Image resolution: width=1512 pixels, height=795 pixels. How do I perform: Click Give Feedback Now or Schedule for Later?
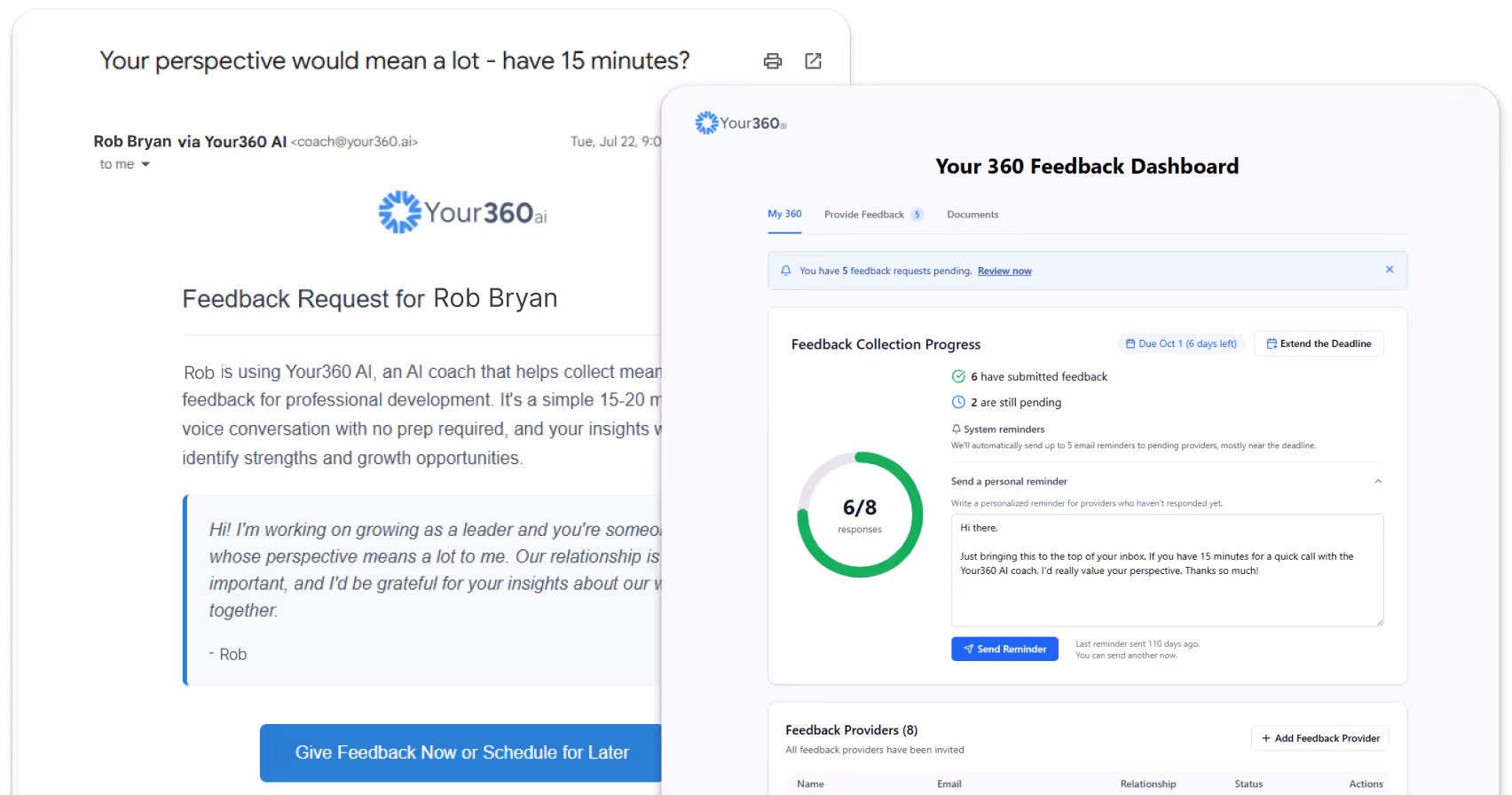[x=461, y=753]
